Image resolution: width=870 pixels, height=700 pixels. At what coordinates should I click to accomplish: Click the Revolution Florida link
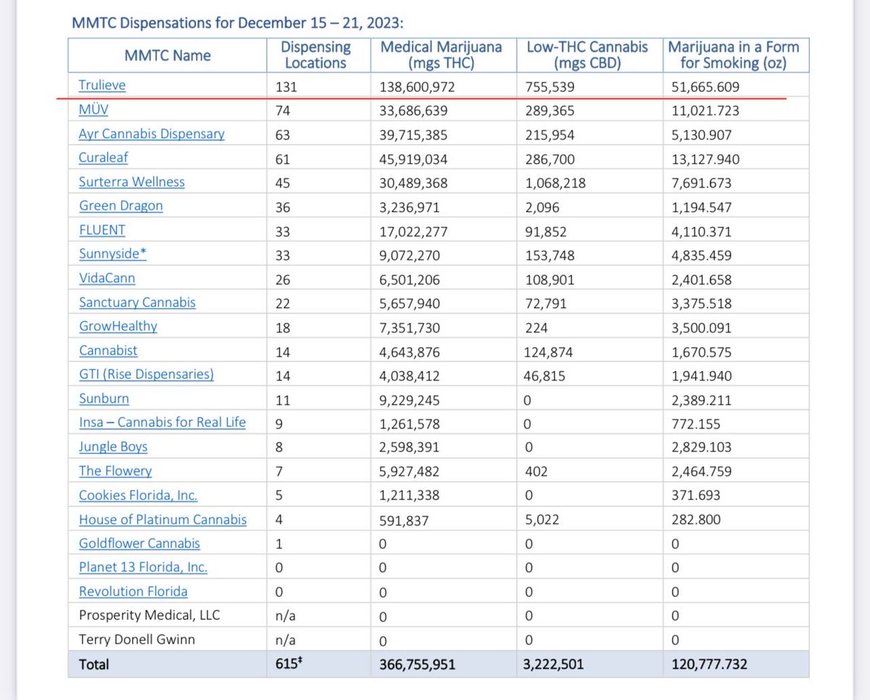point(133,592)
